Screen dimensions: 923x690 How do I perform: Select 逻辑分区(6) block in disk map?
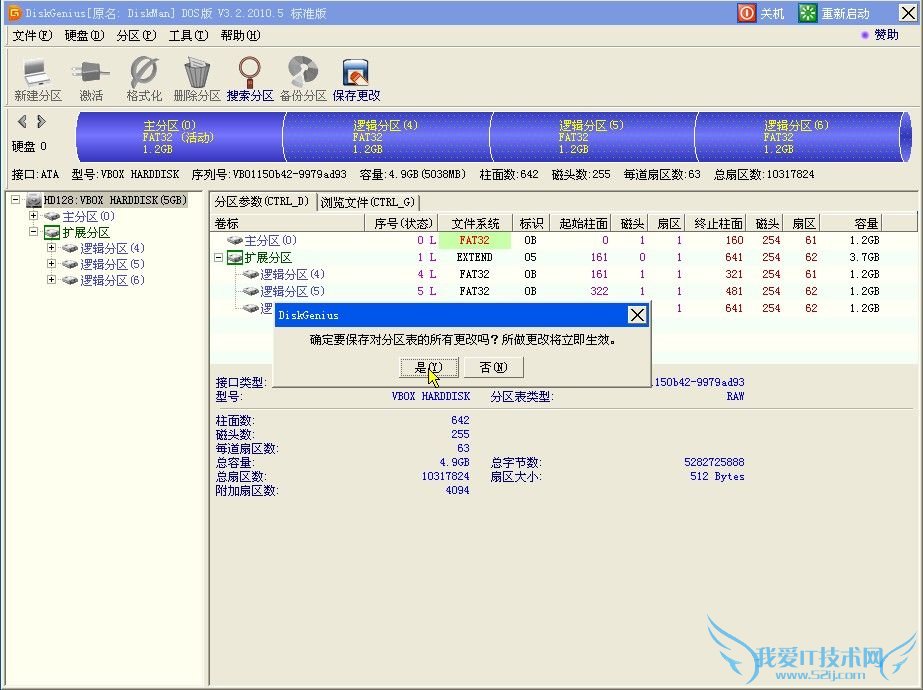tap(798, 137)
